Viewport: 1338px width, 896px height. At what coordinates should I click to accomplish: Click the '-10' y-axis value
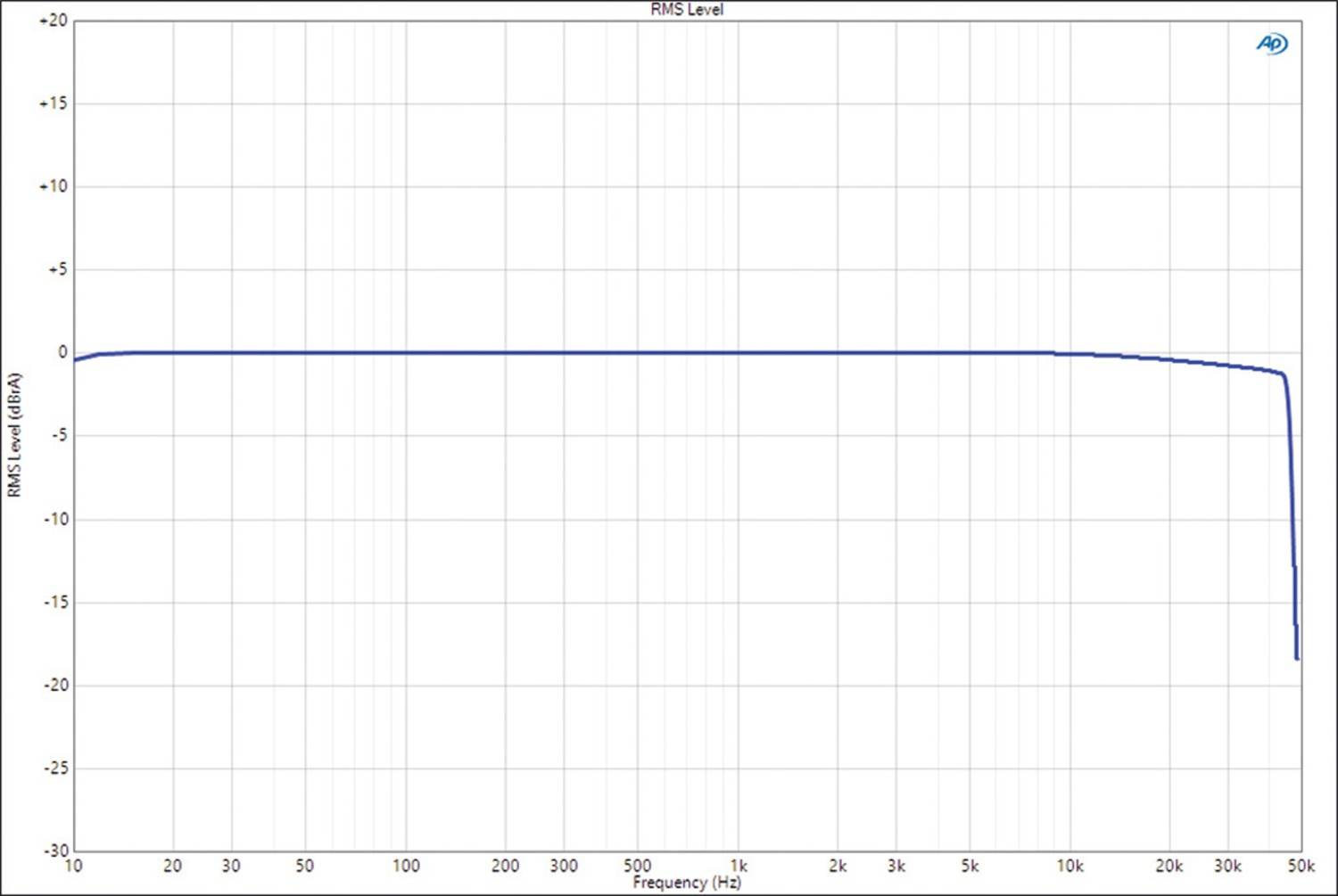coord(55,519)
